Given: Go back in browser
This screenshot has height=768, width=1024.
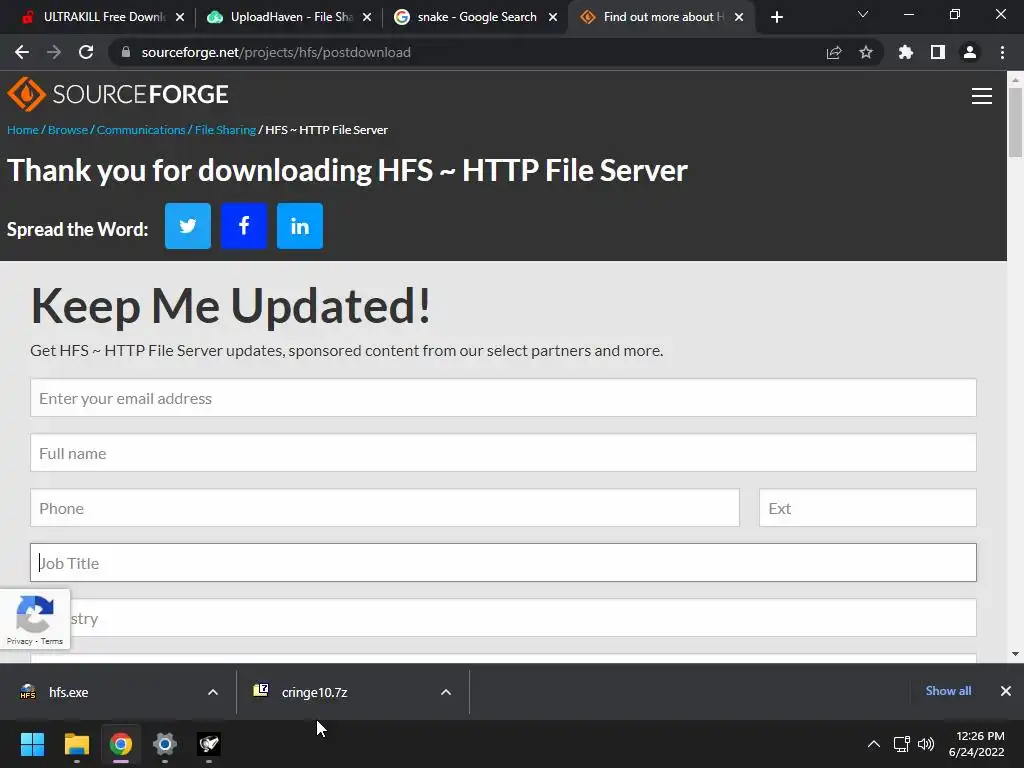Looking at the screenshot, I should click(x=22, y=52).
